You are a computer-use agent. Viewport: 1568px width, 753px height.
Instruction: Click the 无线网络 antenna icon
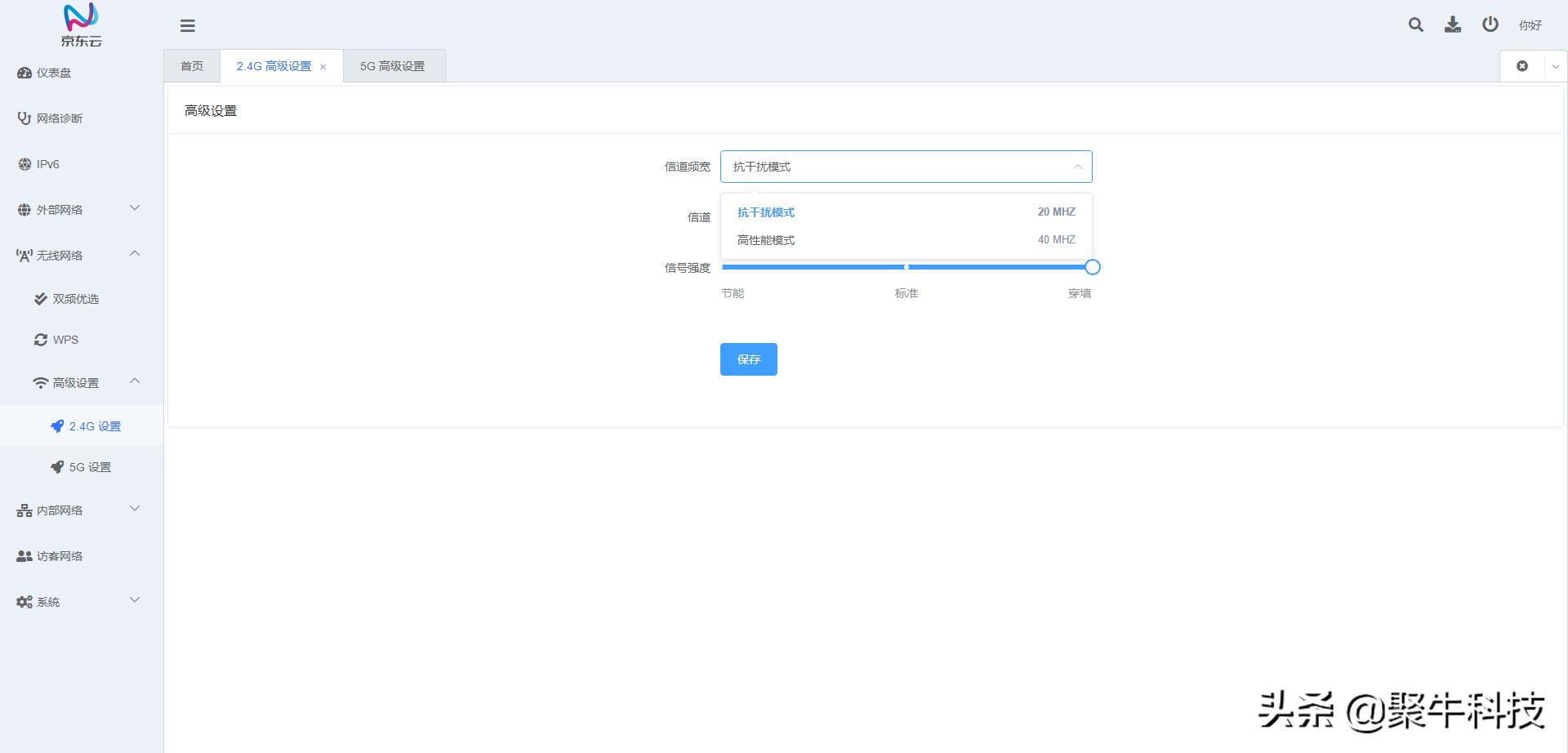coord(24,256)
